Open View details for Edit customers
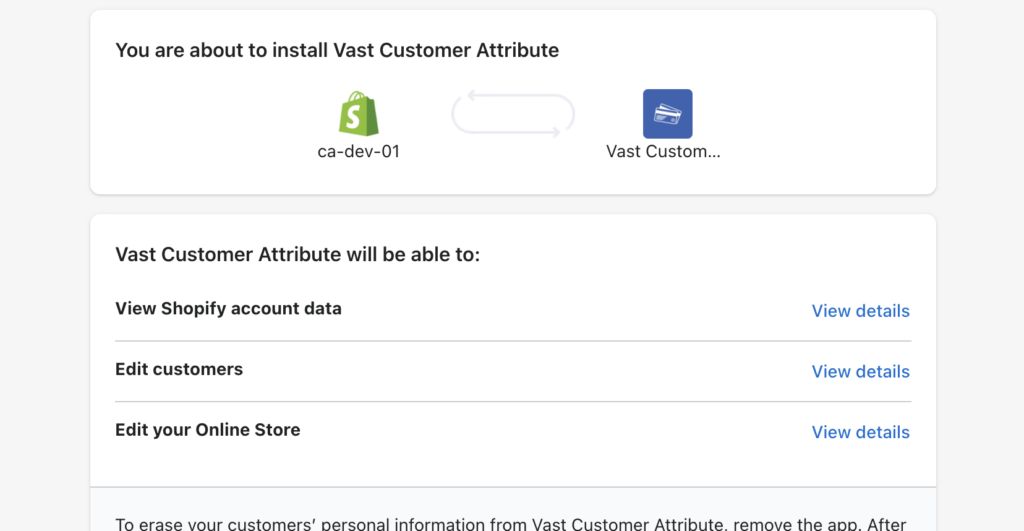 pyautogui.click(x=860, y=372)
